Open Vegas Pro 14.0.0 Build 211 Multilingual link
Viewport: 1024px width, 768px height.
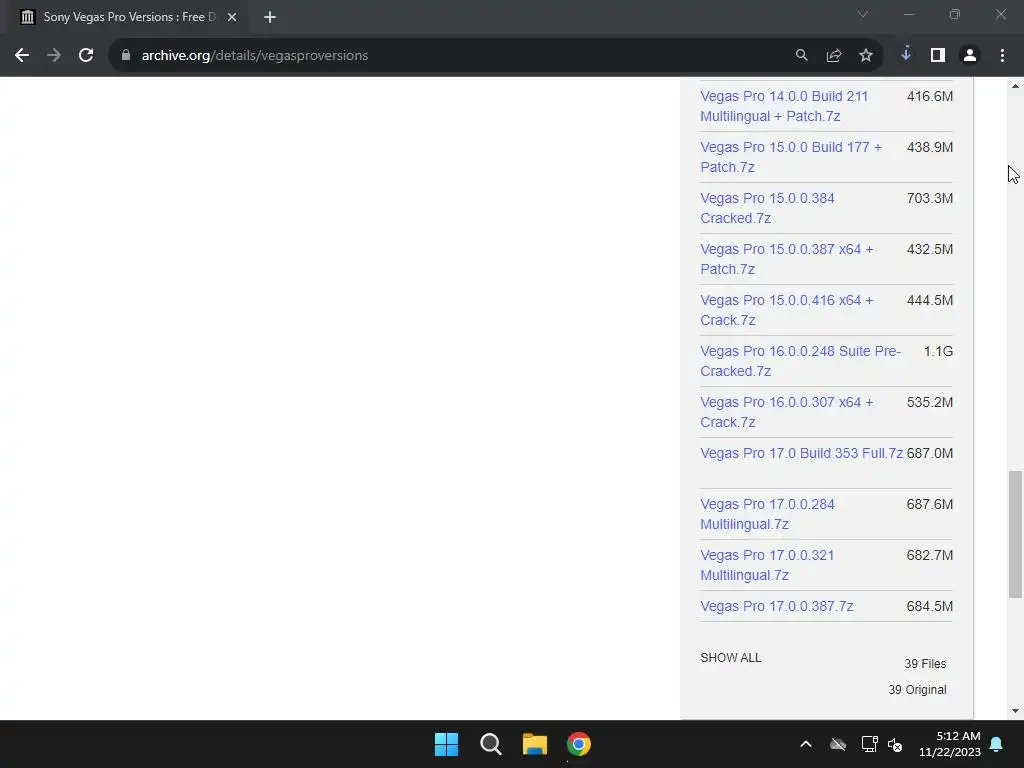pyautogui.click(x=784, y=106)
